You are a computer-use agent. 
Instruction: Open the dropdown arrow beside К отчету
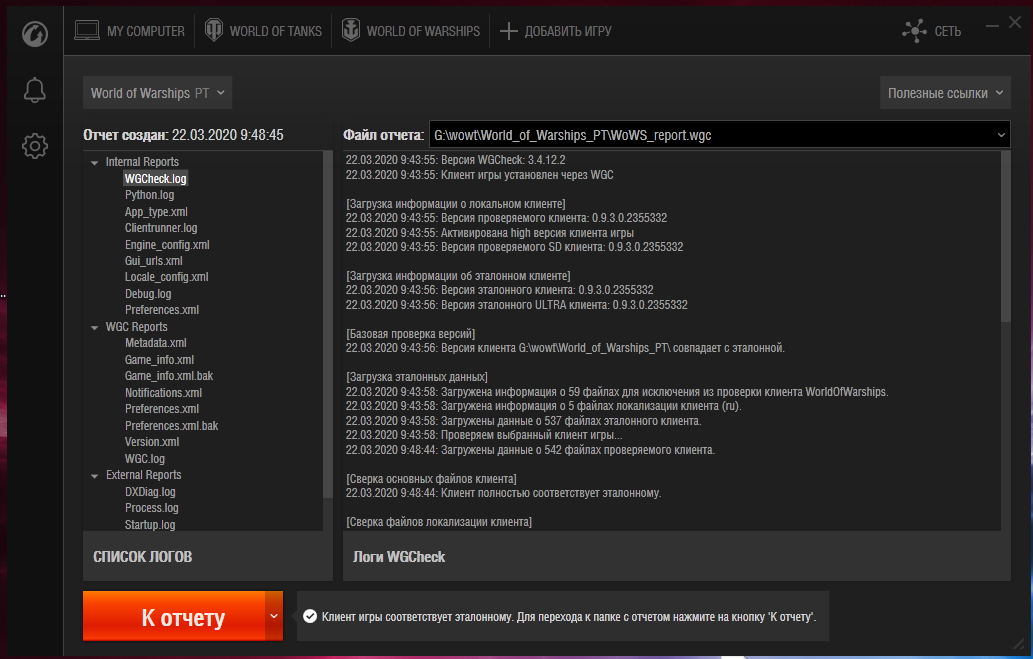pos(274,616)
